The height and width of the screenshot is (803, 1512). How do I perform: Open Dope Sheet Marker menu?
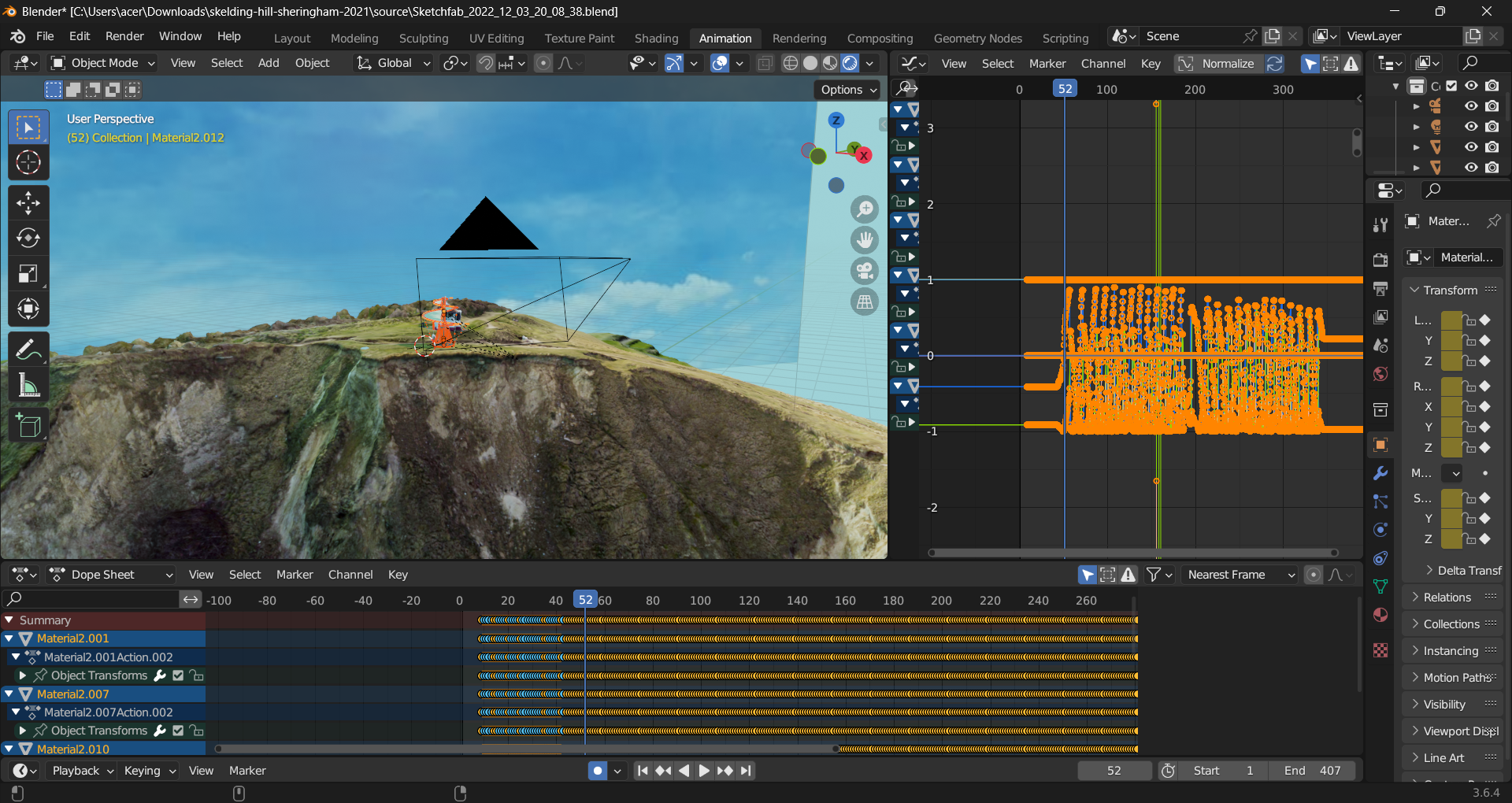(295, 575)
